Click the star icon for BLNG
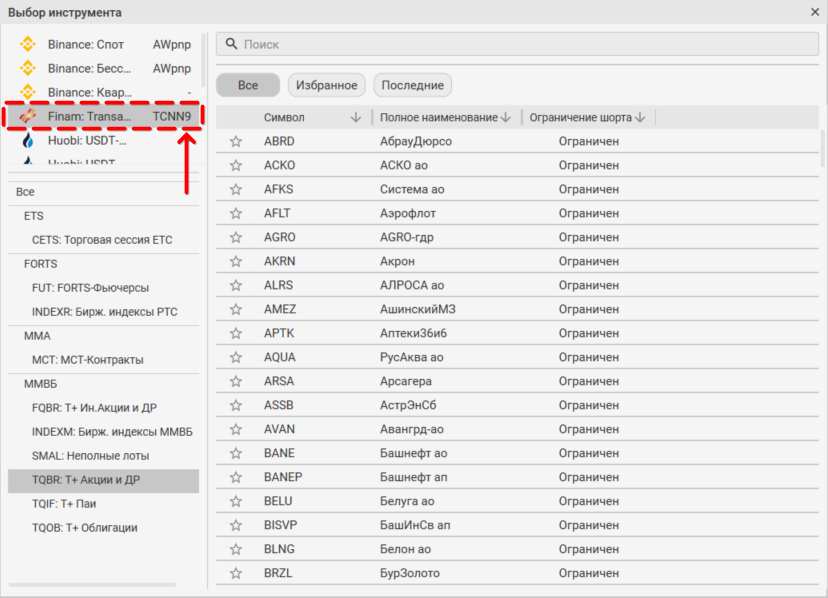Viewport: 828px width, 598px height. tap(236, 549)
